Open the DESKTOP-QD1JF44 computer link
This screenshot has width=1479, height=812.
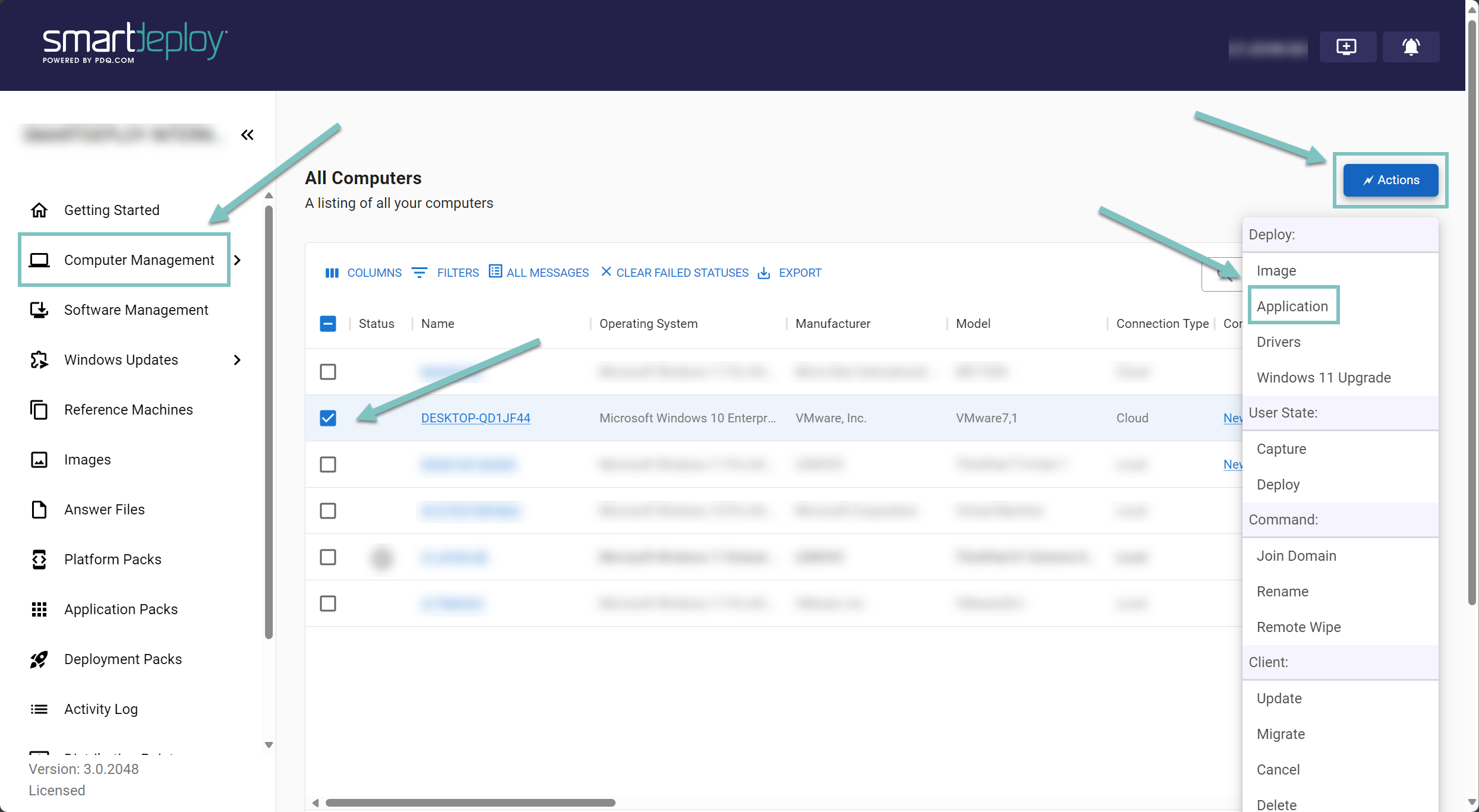pos(475,418)
